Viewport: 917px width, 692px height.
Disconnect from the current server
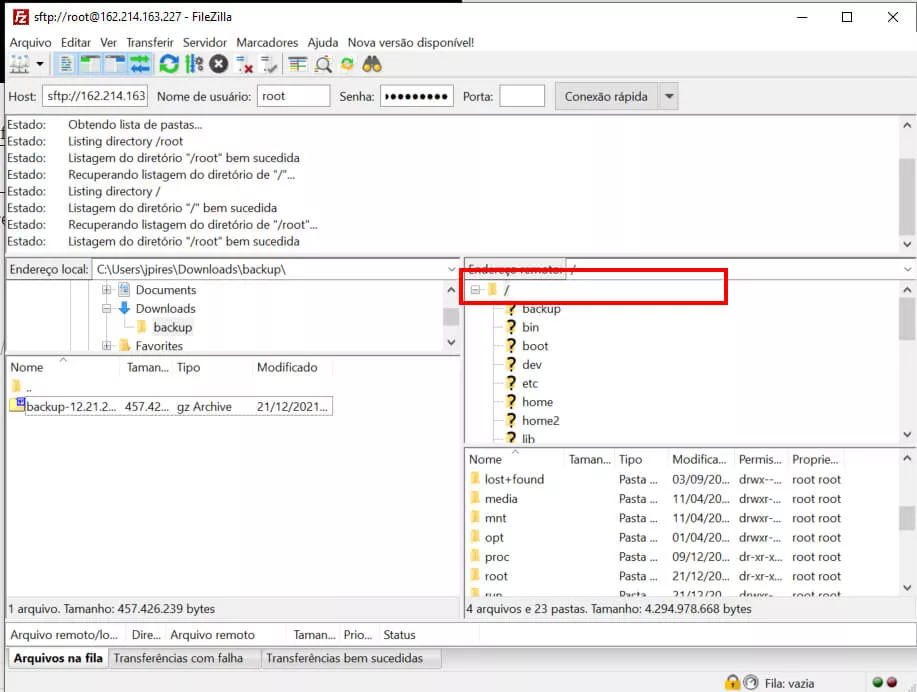pyautogui.click(x=244, y=64)
